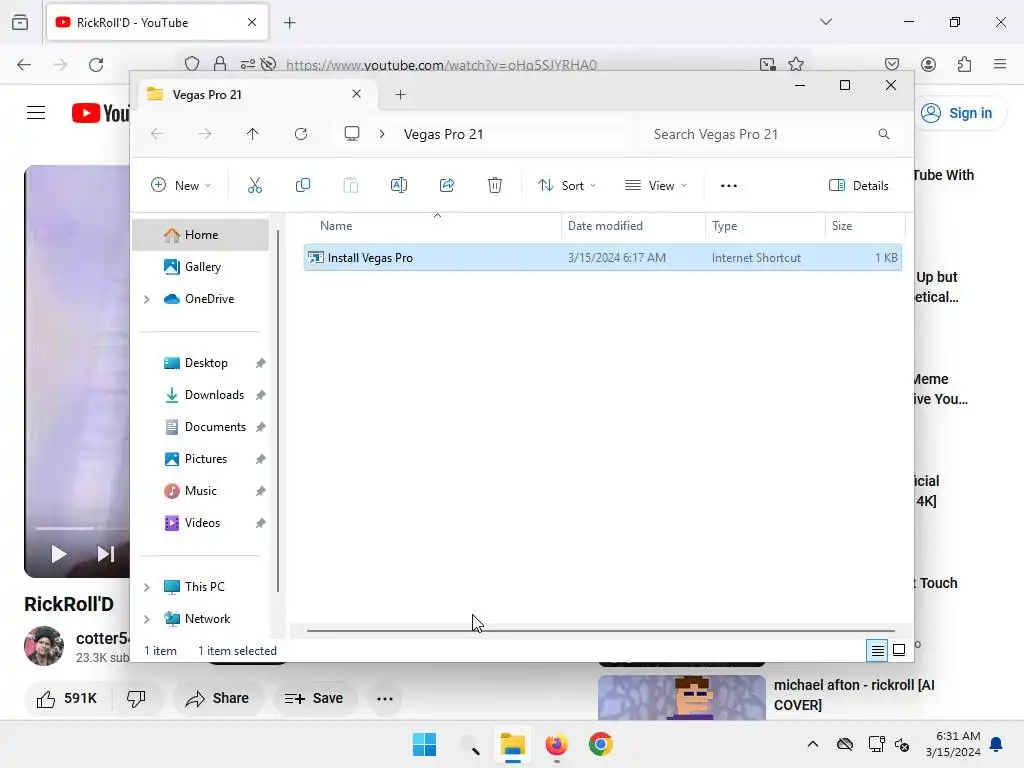This screenshot has height=768, width=1024.
Task: Expand the Network tree node
Action: pyautogui.click(x=147, y=619)
